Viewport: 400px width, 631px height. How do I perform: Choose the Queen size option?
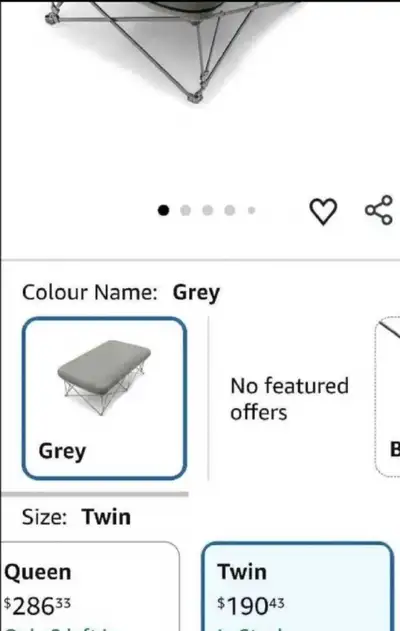click(90, 586)
